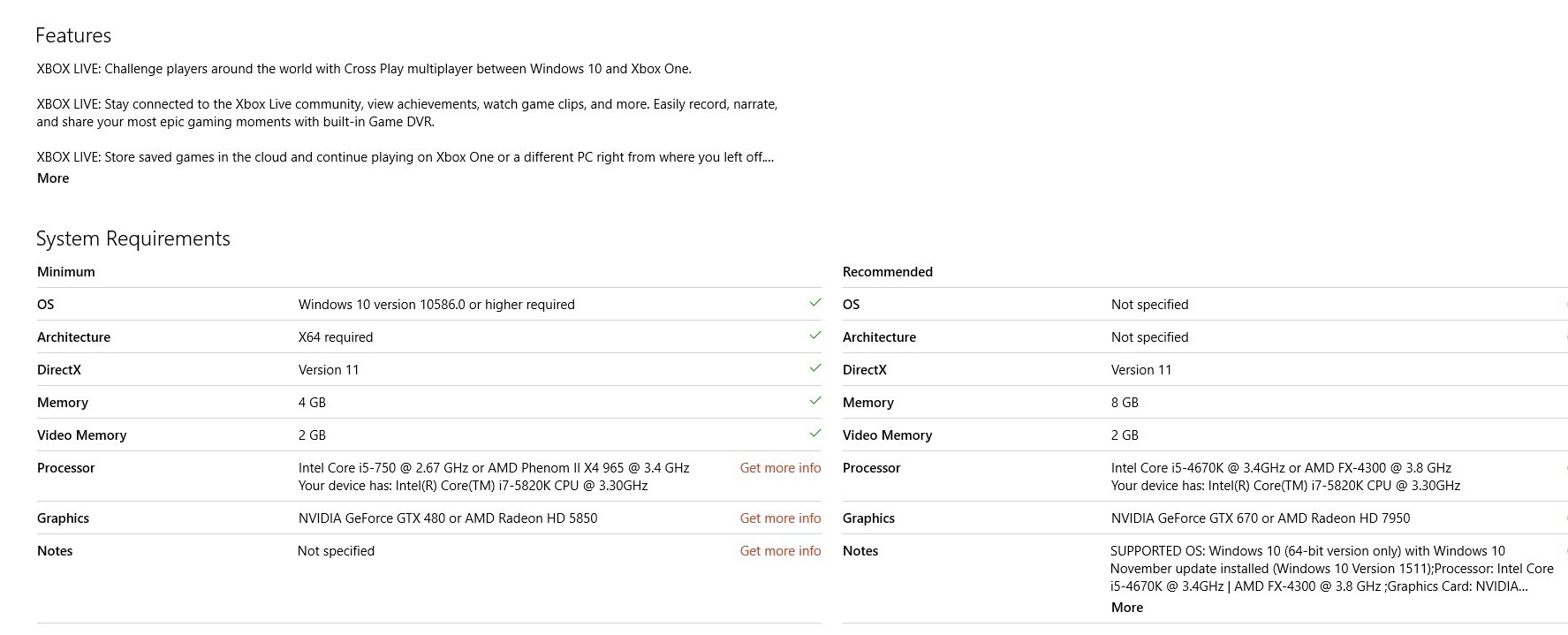Expand Features list with the More link
This screenshot has width=1568, height=635.
(x=53, y=178)
